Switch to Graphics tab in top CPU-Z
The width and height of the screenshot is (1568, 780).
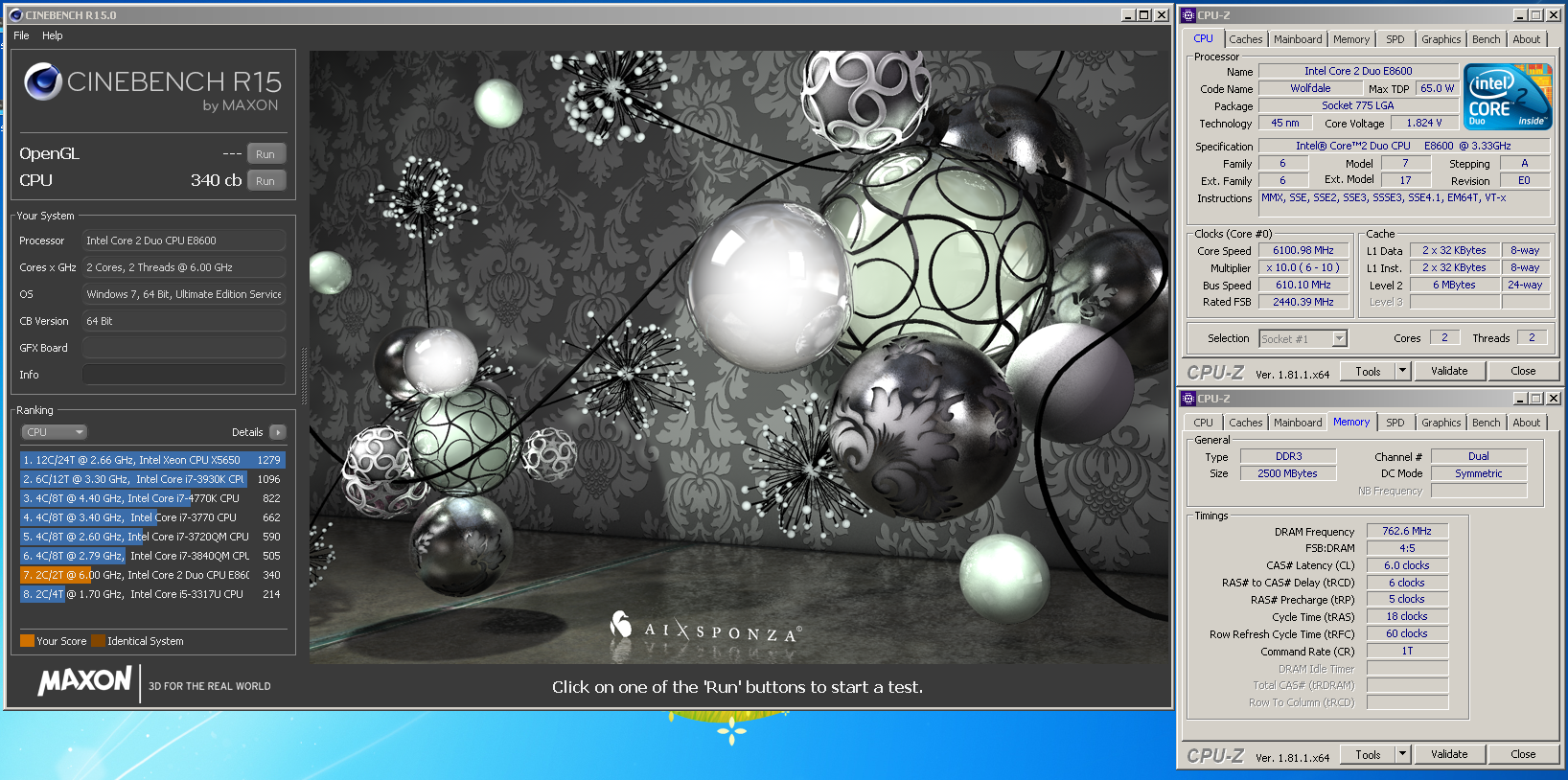pyautogui.click(x=1441, y=39)
